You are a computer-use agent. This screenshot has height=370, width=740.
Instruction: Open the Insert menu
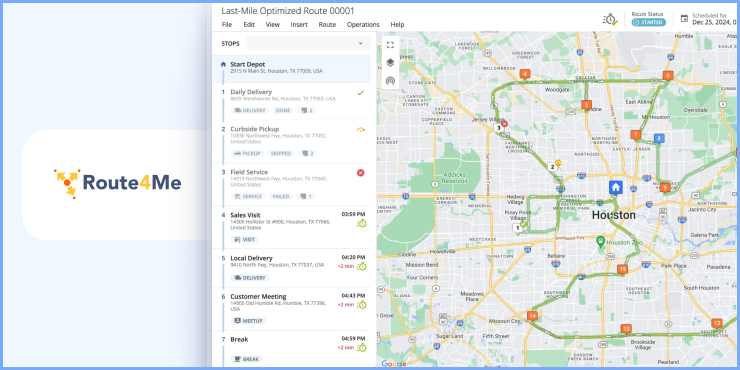(299, 25)
